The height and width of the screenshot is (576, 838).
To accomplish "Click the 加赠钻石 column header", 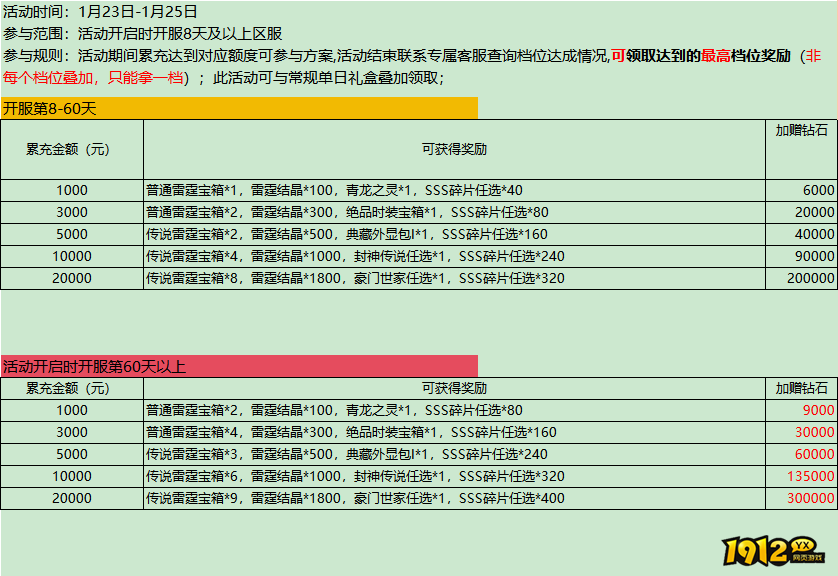I will pyautogui.click(x=800, y=131).
